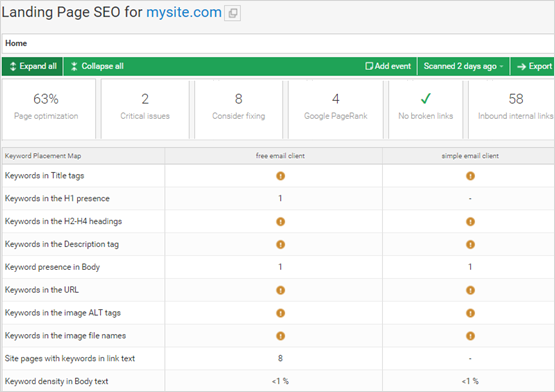Click Title tags warning for simple email client
This screenshot has height=392, width=555.
[x=470, y=176]
